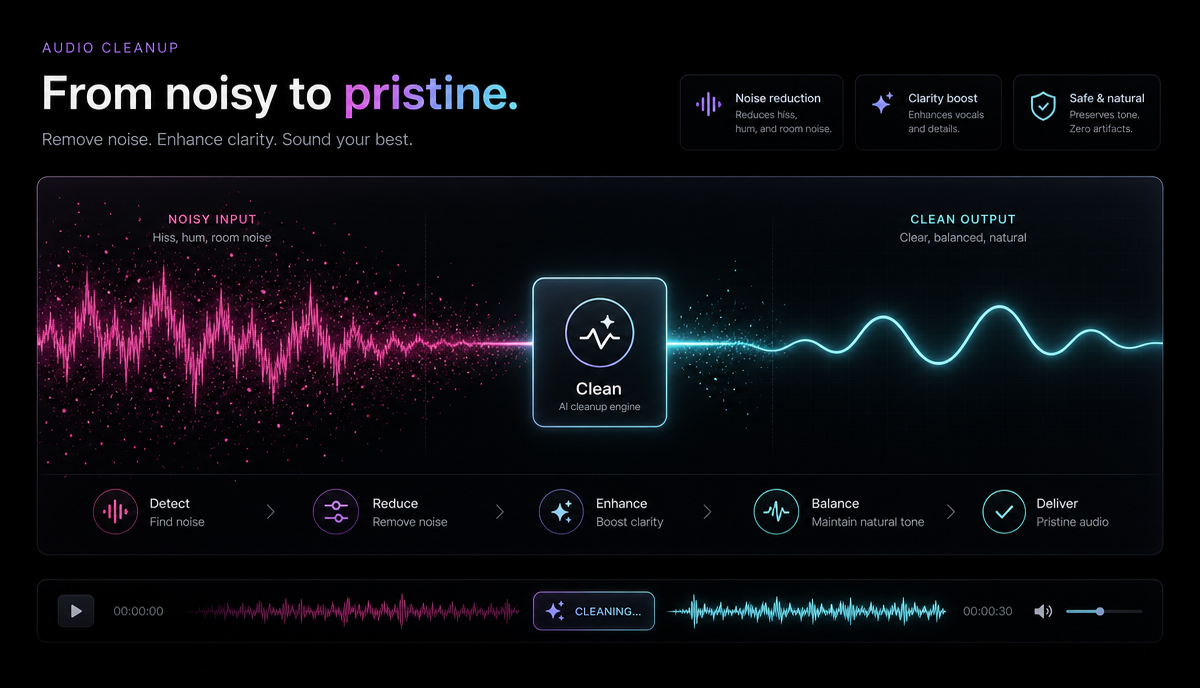Screen dimensions: 1200x688
Task: Click the 'Remove noise. Enhance clarity.' tagline
Action: click(x=227, y=139)
